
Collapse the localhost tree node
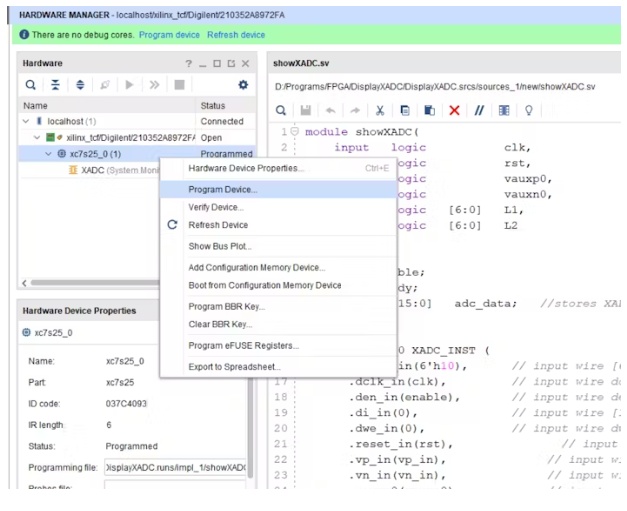[x=26, y=121]
